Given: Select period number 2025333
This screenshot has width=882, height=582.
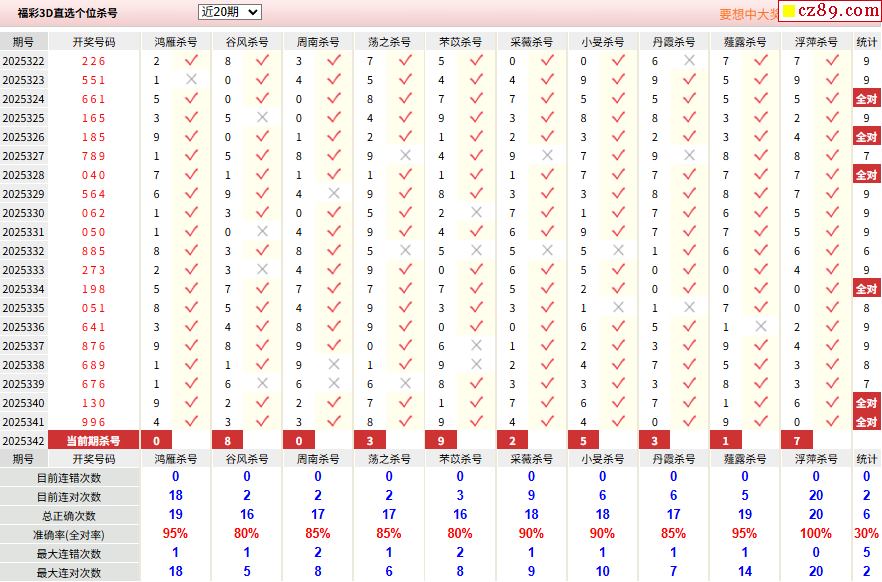Looking at the screenshot, I should [x=24, y=270].
